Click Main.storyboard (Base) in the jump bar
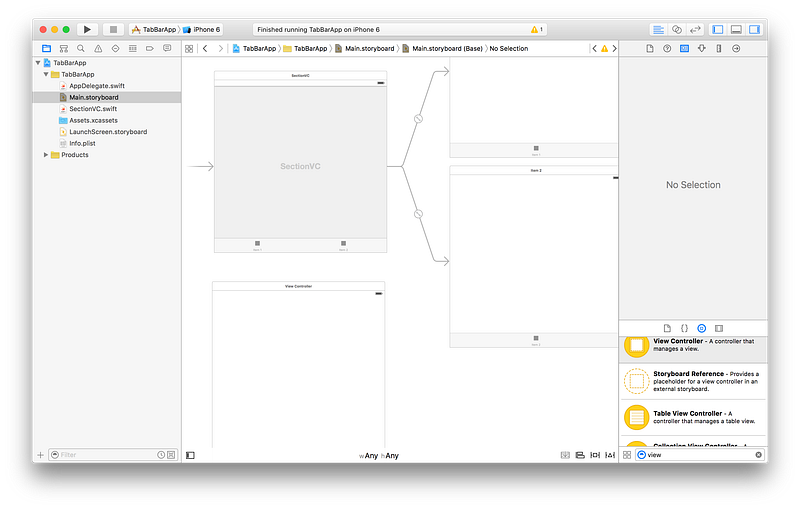This screenshot has width=800, height=509. click(442, 48)
